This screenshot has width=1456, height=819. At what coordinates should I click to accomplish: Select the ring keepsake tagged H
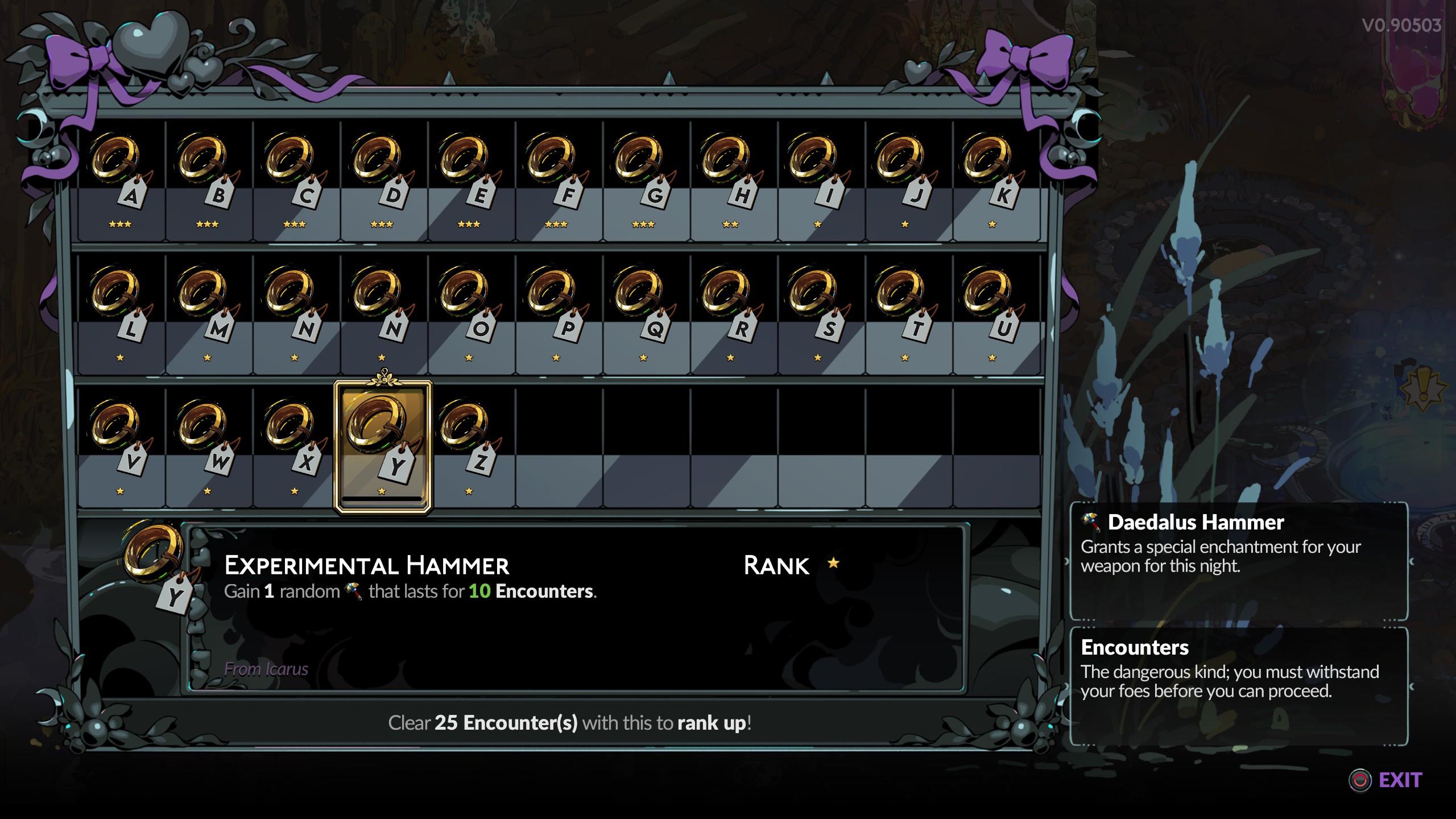coord(733,181)
